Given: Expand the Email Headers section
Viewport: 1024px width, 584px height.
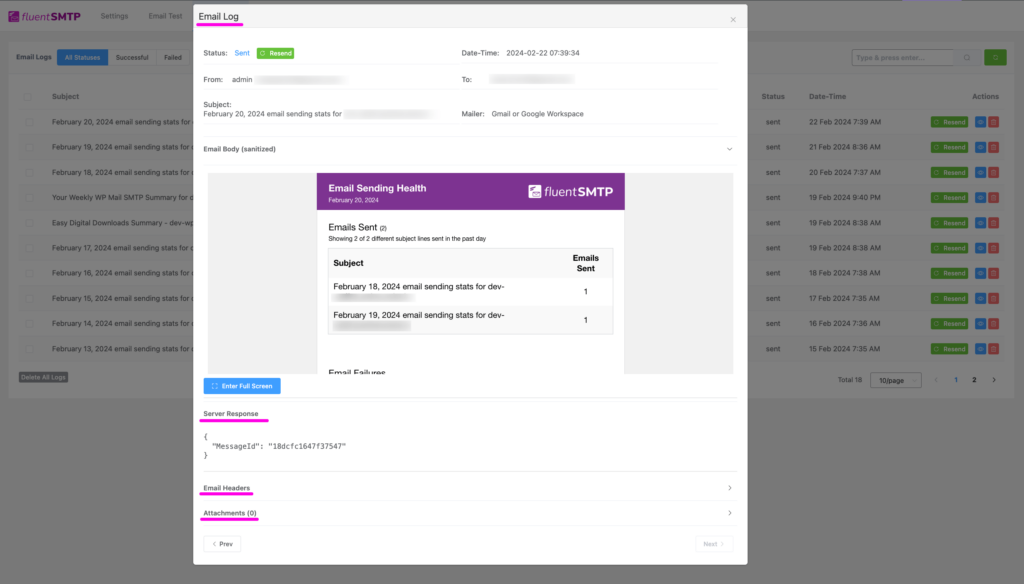Looking at the screenshot, I should click(468, 489).
